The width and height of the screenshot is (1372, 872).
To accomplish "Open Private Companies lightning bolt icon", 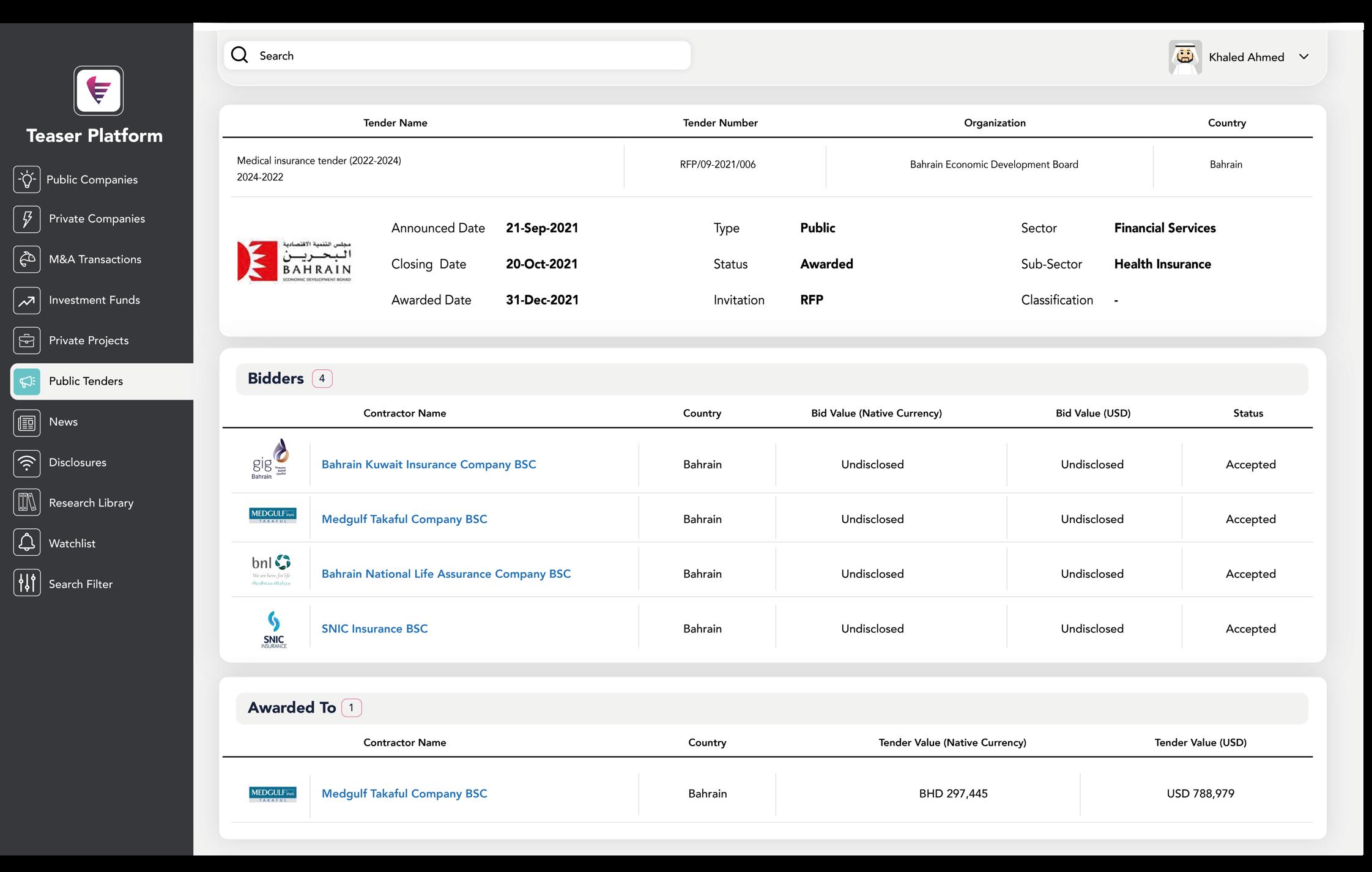I will tap(27, 219).
